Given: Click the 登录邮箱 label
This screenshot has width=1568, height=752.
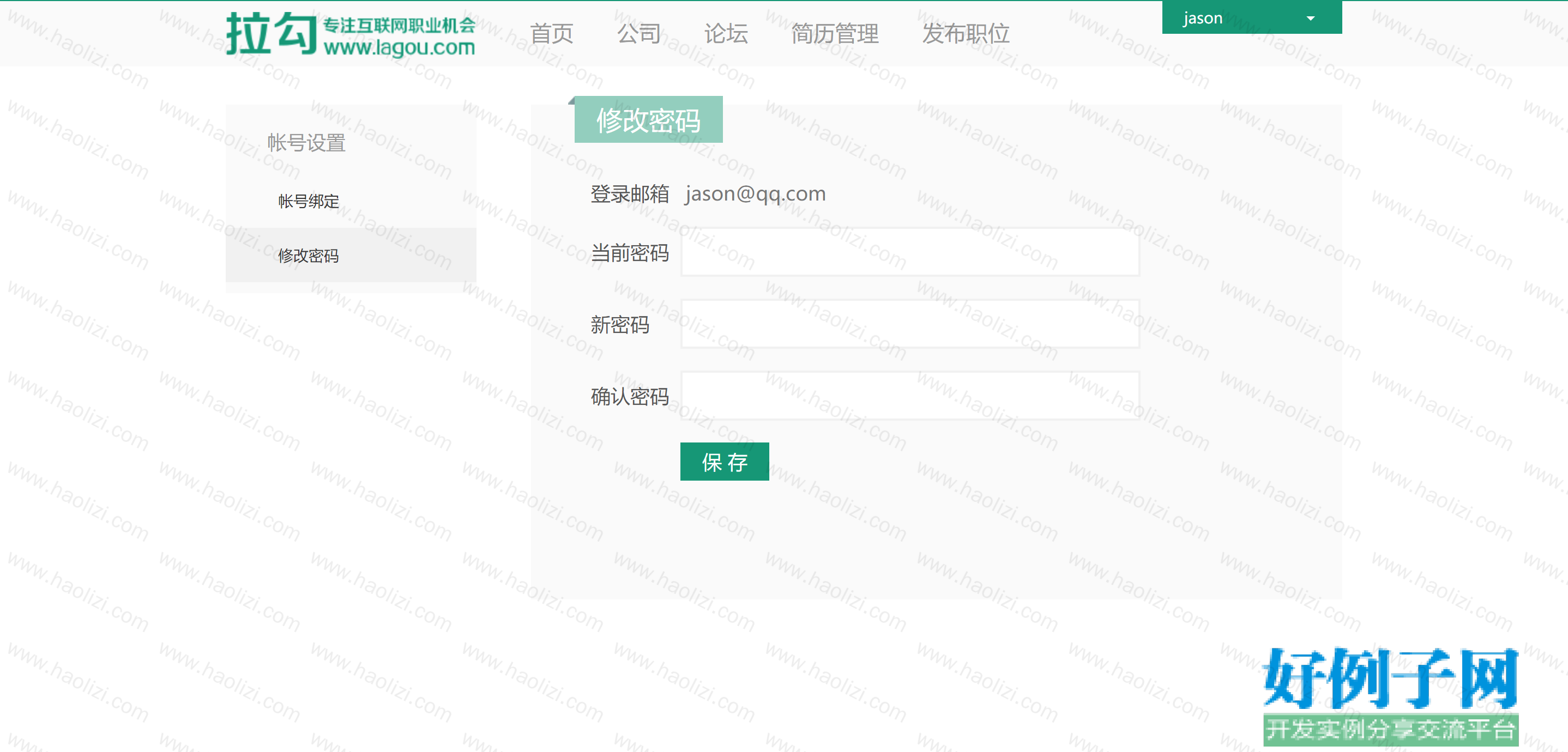Looking at the screenshot, I should tap(629, 193).
